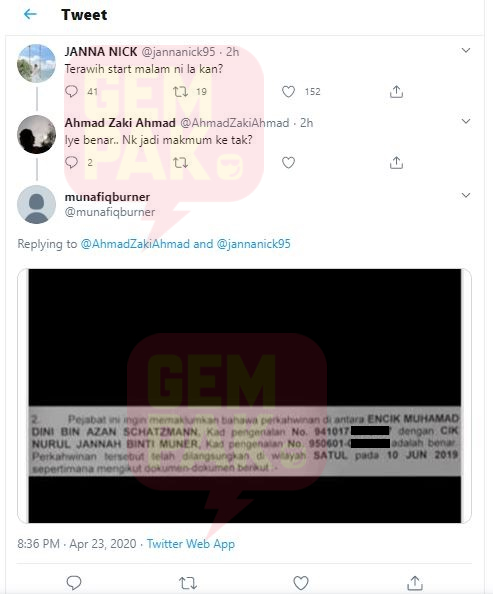Share the munafiqburner tweet
Image resolution: width=493 pixels, height=594 pixels.
[415, 583]
